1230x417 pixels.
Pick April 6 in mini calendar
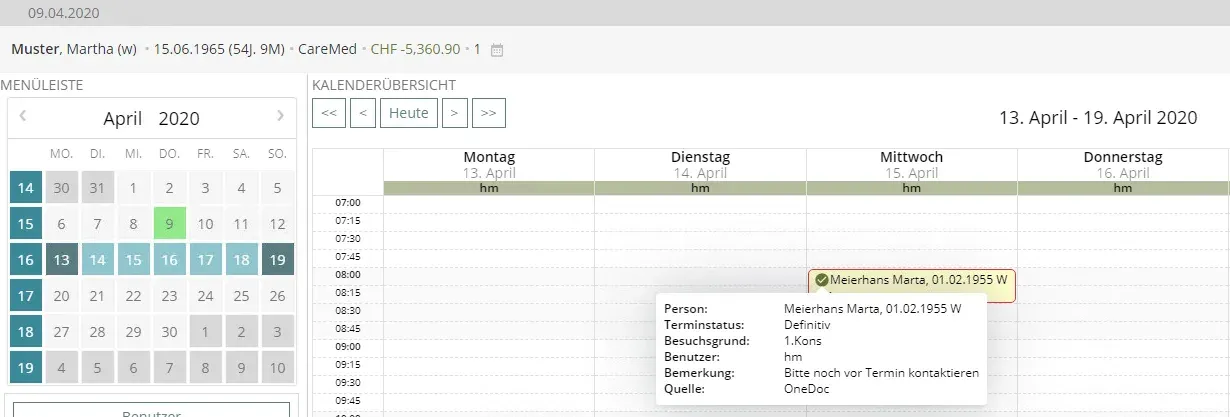pos(61,224)
